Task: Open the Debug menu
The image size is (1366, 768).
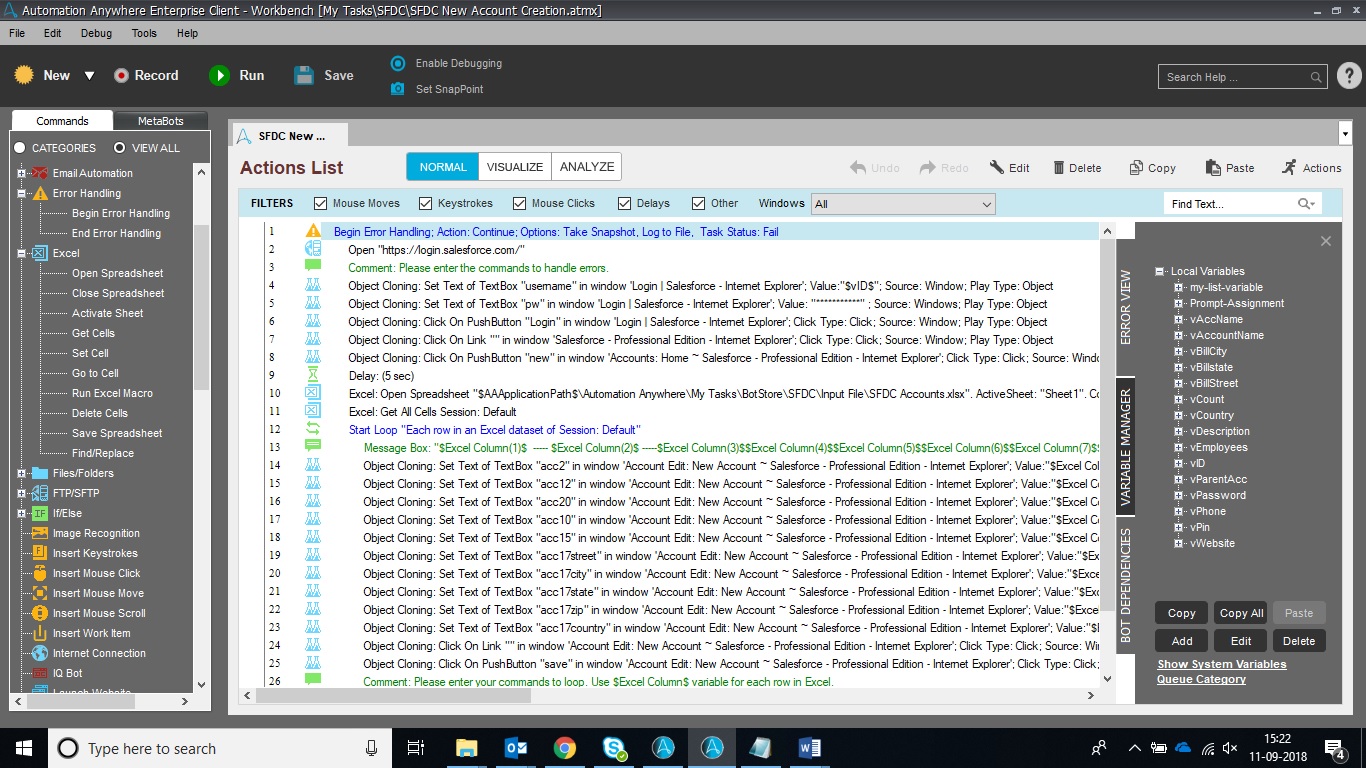Action: (x=96, y=33)
